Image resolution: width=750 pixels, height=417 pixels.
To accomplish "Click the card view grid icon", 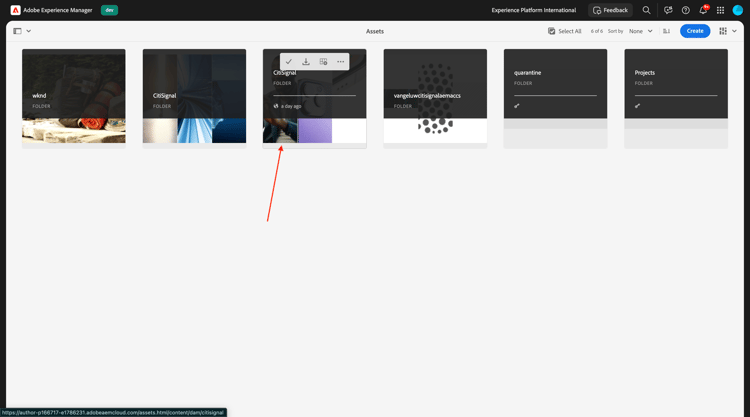I will [x=723, y=31].
